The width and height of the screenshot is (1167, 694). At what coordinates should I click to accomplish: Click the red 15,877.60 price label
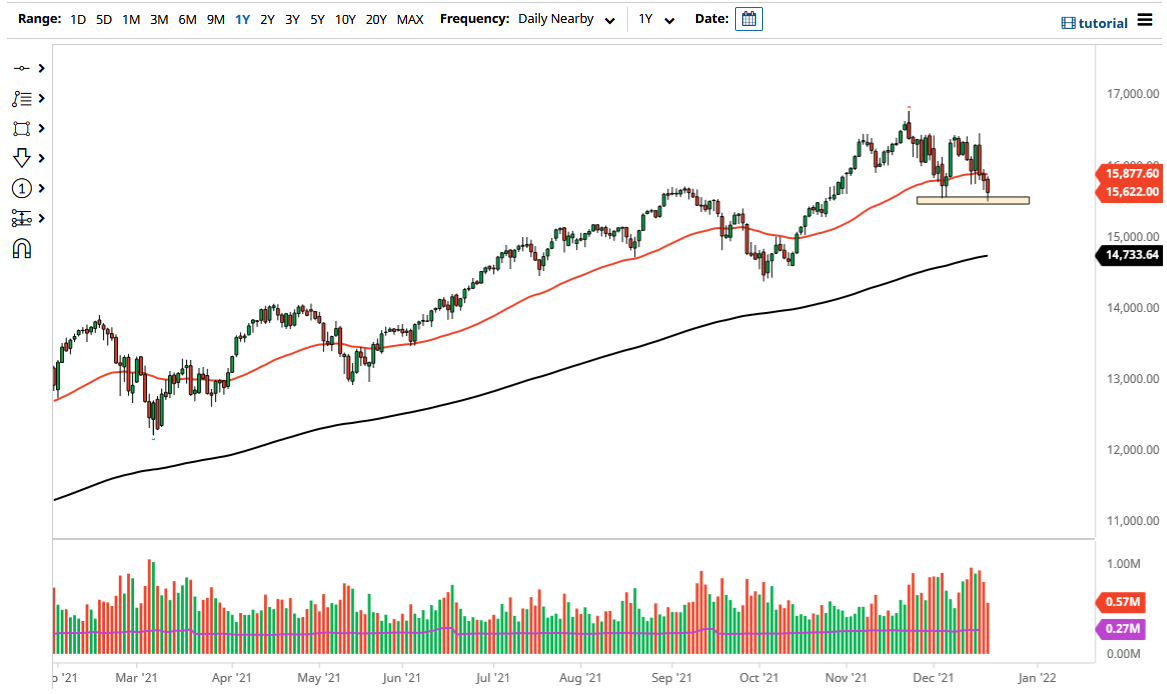(1131, 173)
